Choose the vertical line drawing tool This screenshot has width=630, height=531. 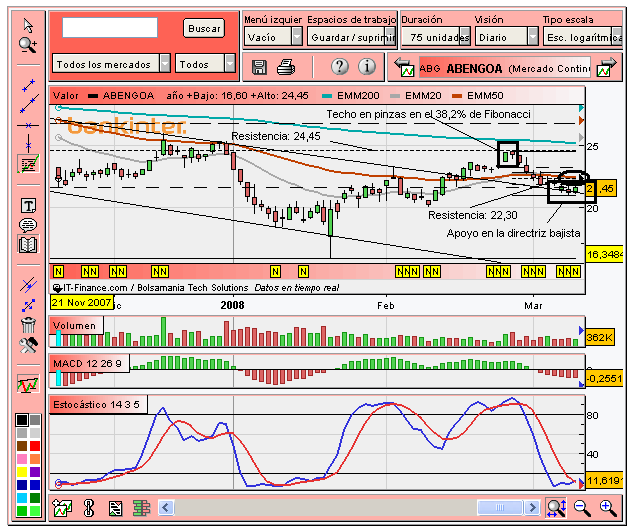click(x=28, y=143)
